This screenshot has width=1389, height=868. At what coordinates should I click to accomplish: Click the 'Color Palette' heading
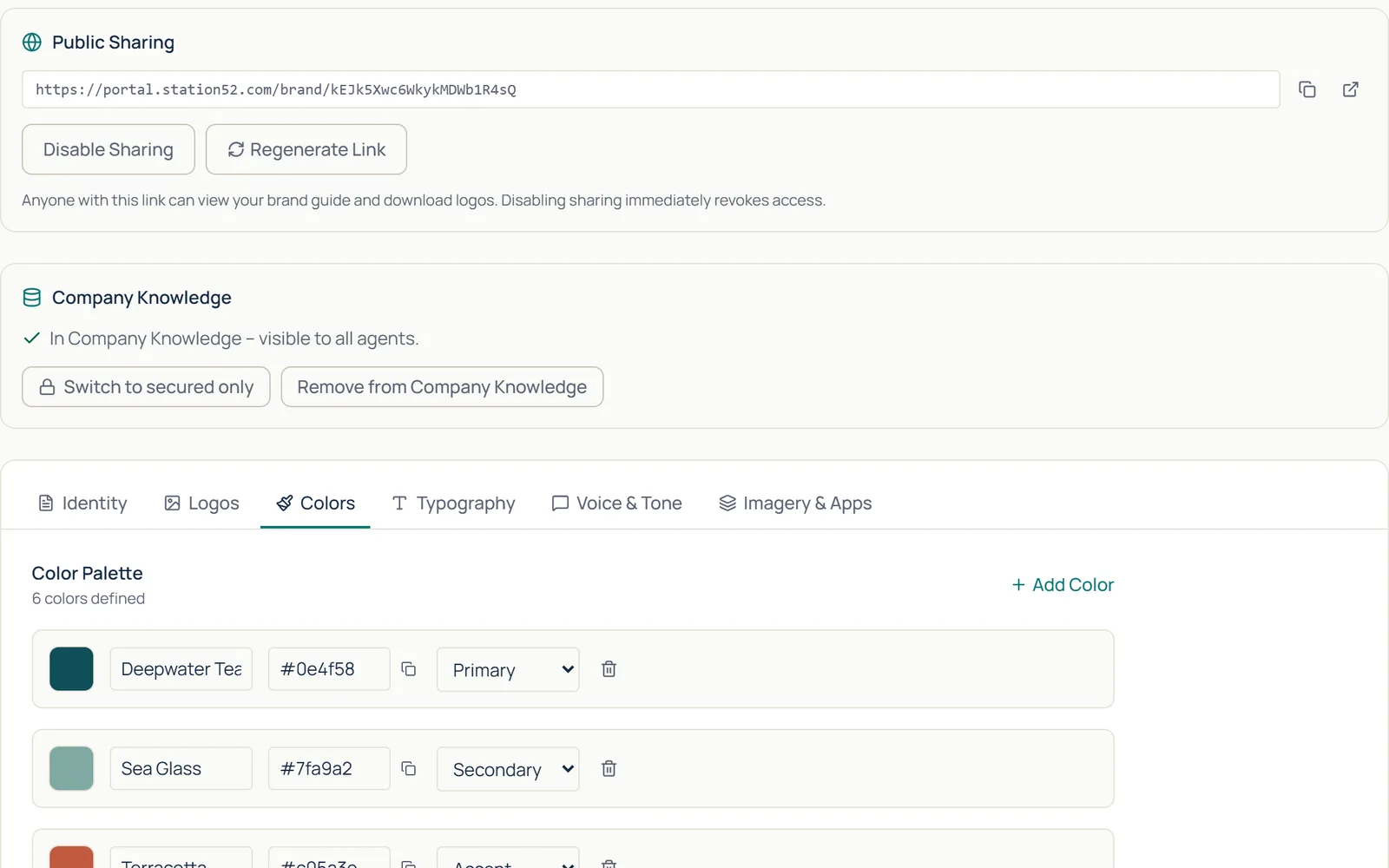click(x=88, y=574)
